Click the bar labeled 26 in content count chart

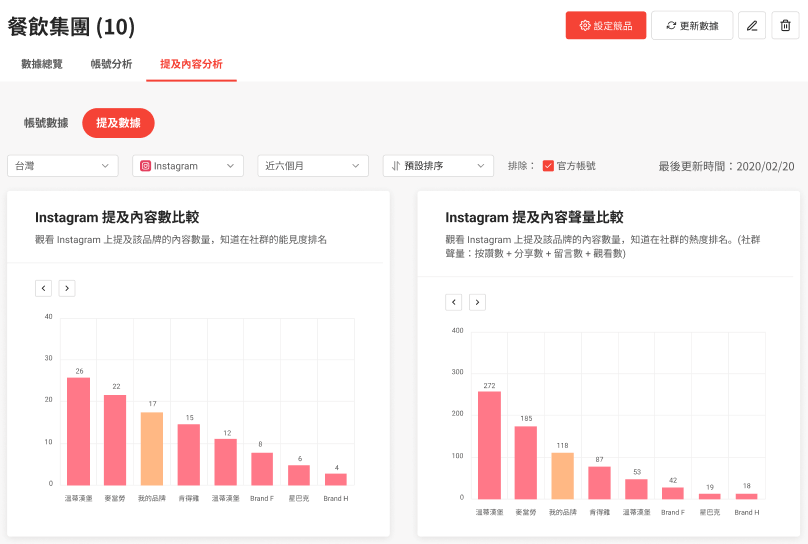(78, 431)
